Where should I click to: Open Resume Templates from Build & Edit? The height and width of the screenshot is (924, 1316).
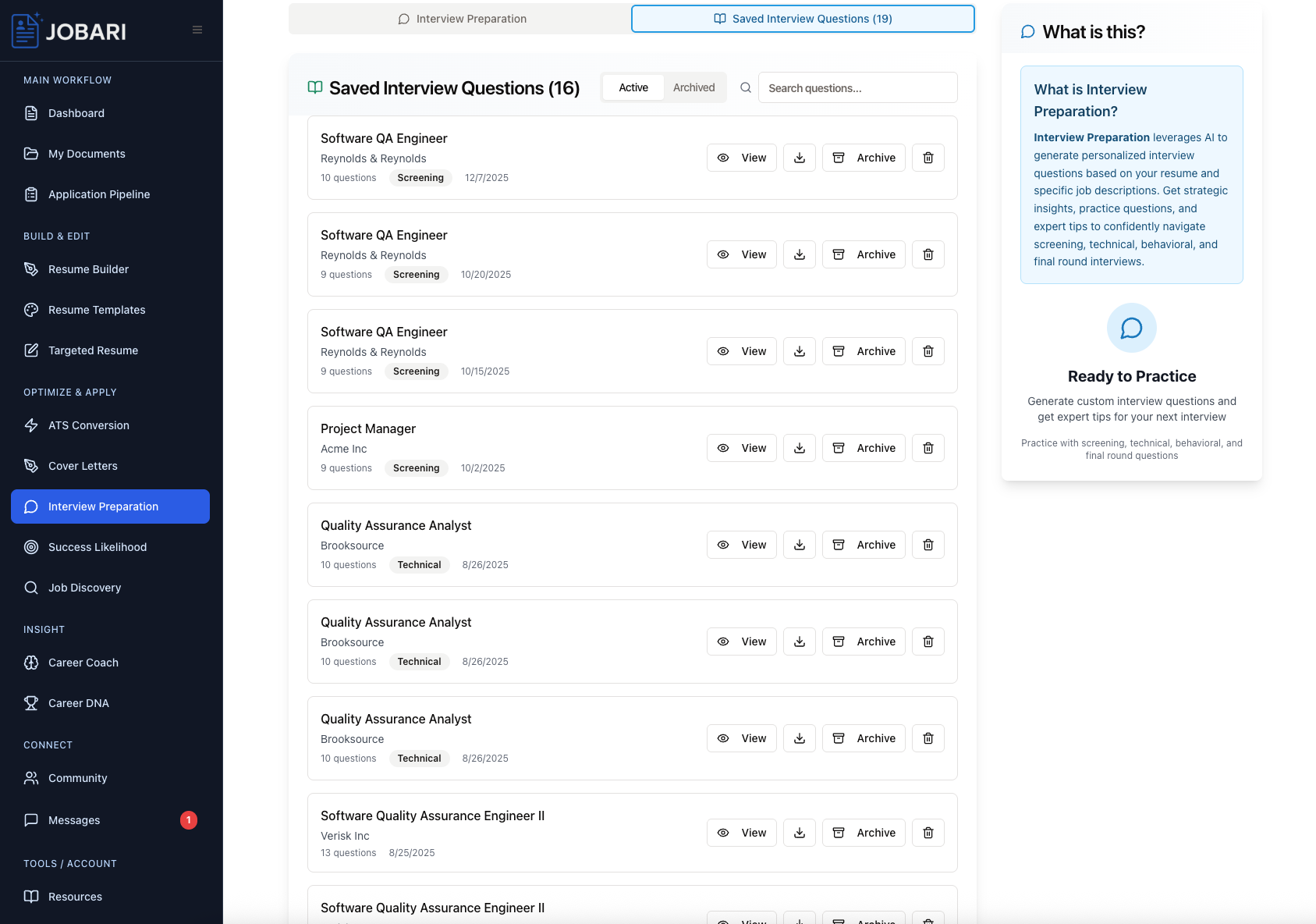[x=97, y=310]
